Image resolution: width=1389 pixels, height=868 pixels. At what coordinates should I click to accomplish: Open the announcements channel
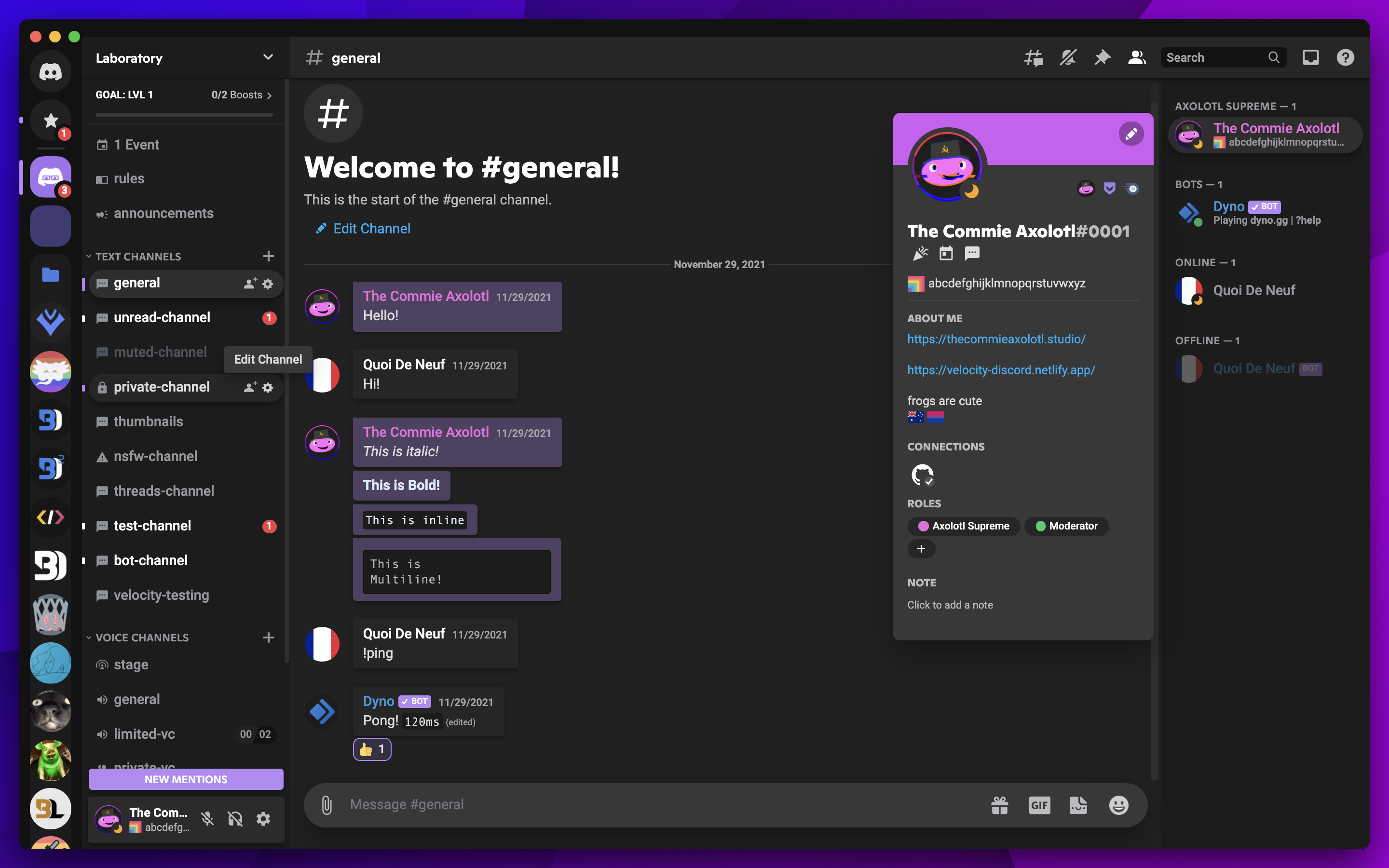tap(163, 213)
